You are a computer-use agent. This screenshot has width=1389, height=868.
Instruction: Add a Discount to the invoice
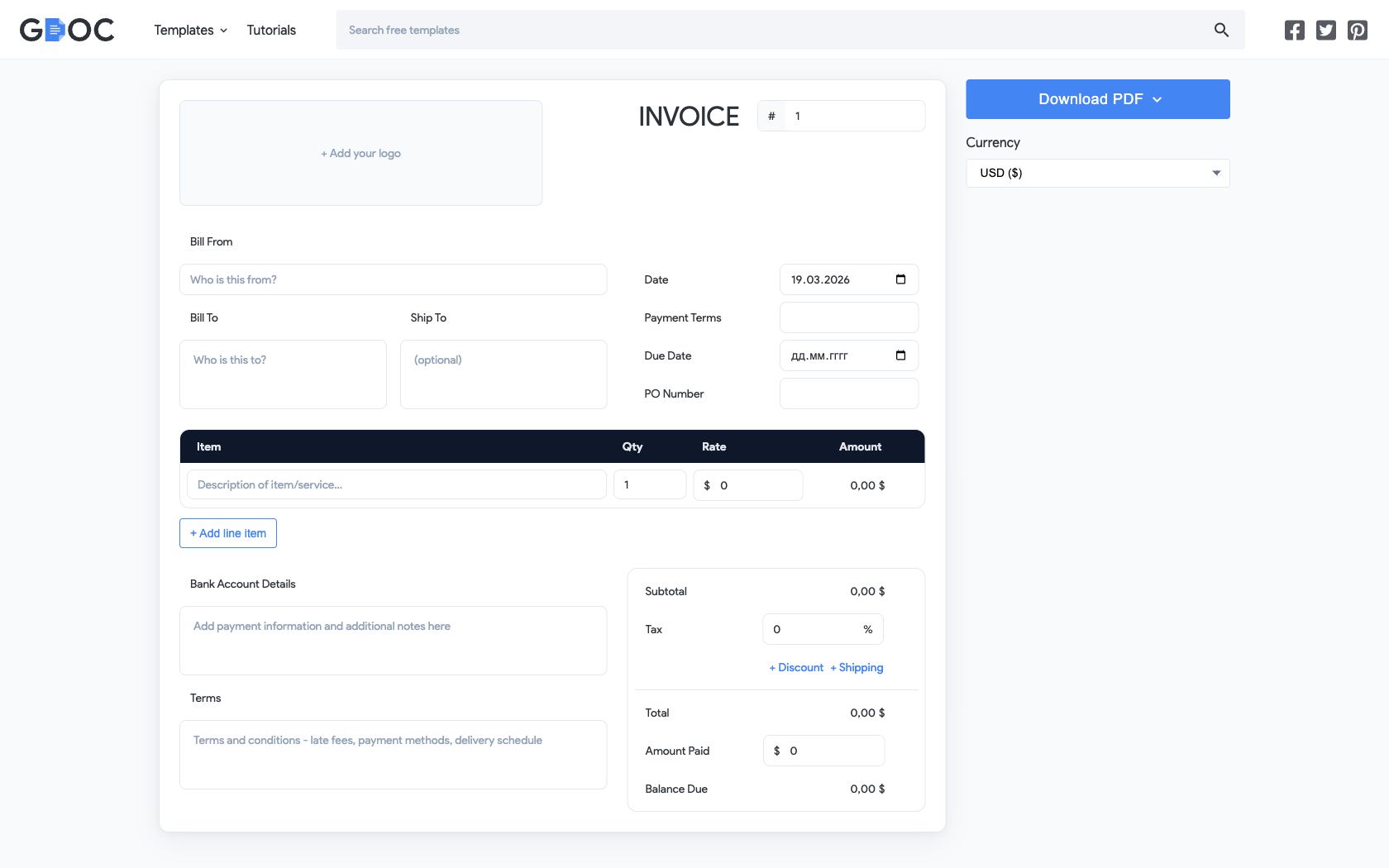click(795, 667)
